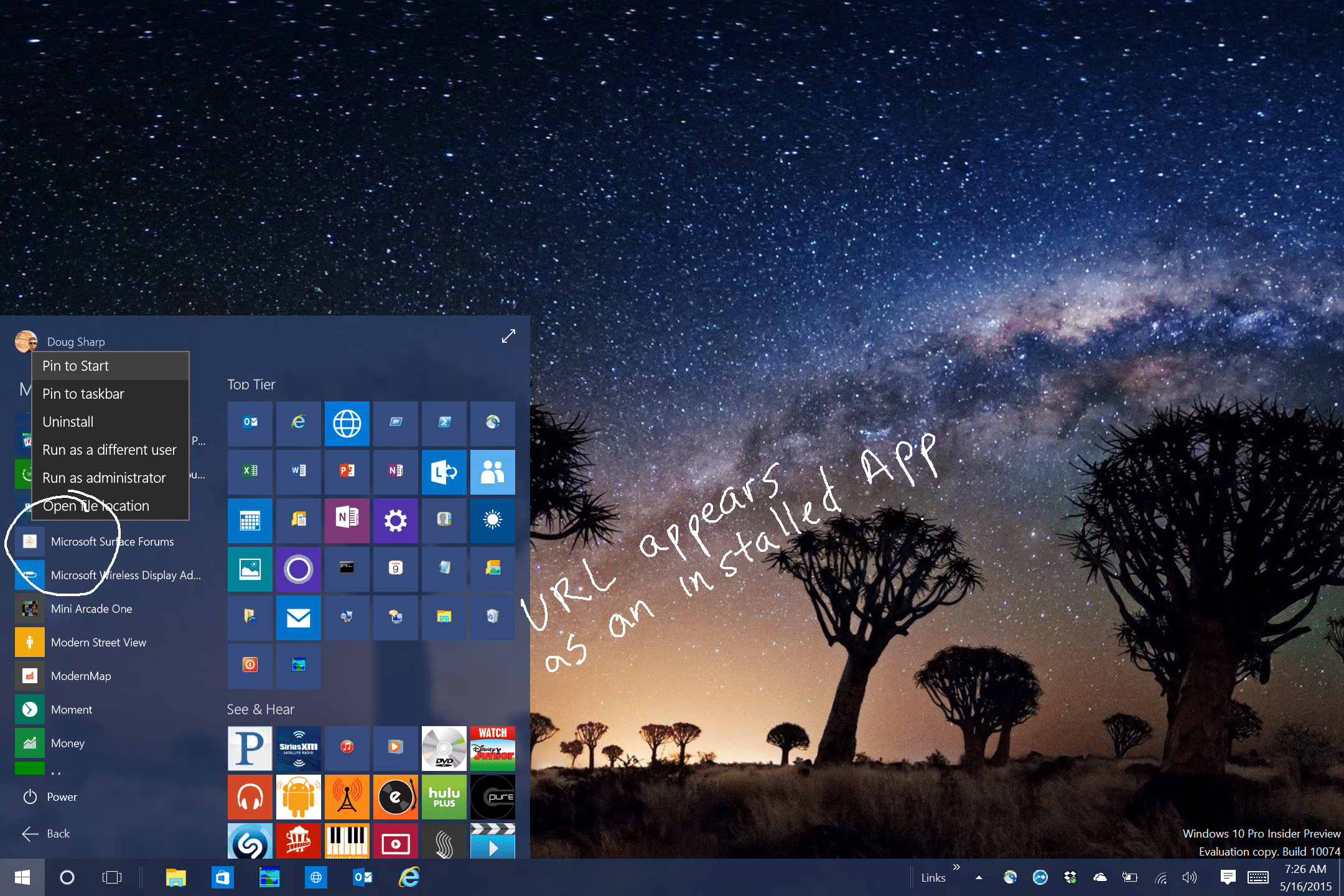Open the Watch Disney Junior tile

[492, 748]
